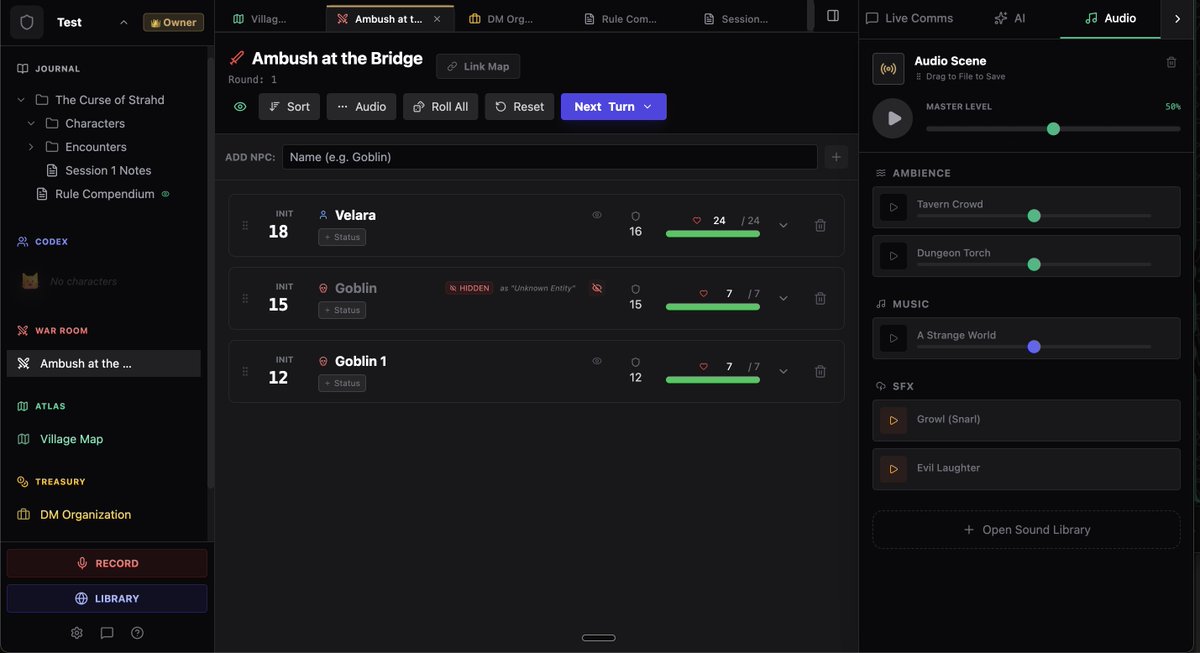
Task: Start recording with the RECORD button
Action: (x=107, y=563)
